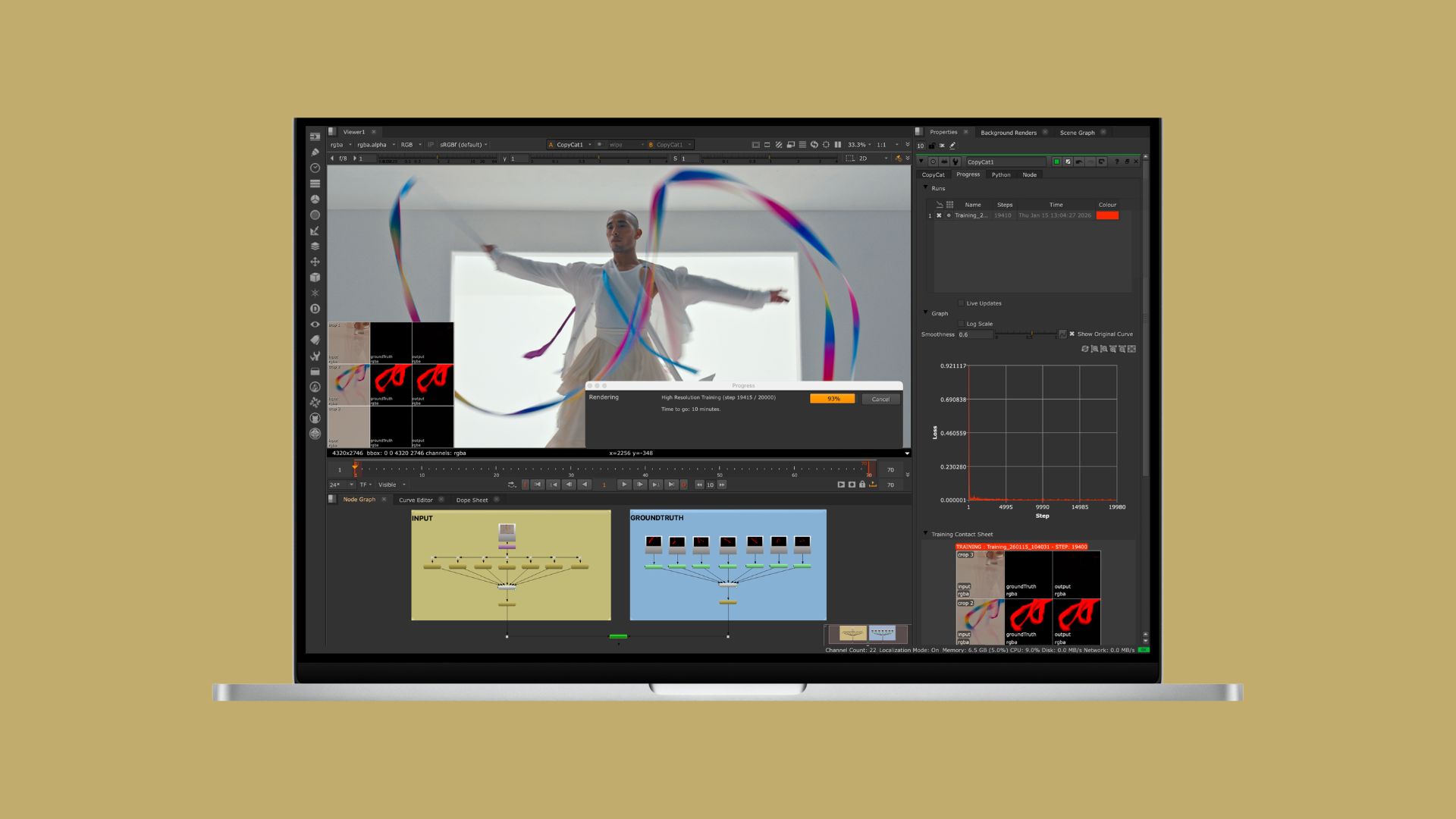Enable the Live Updates checkbox
The height and width of the screenshot is (819, 1456).
point(960,303)
